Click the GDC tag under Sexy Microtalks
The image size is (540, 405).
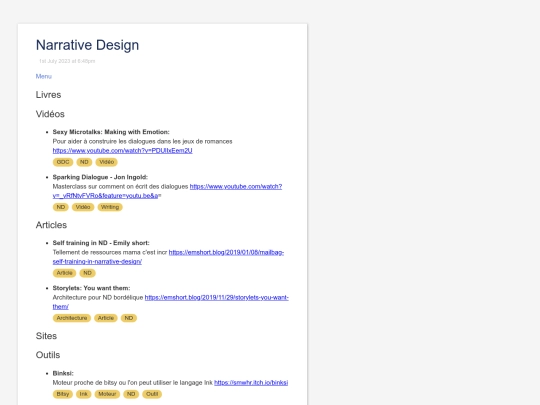click(63, 162)
